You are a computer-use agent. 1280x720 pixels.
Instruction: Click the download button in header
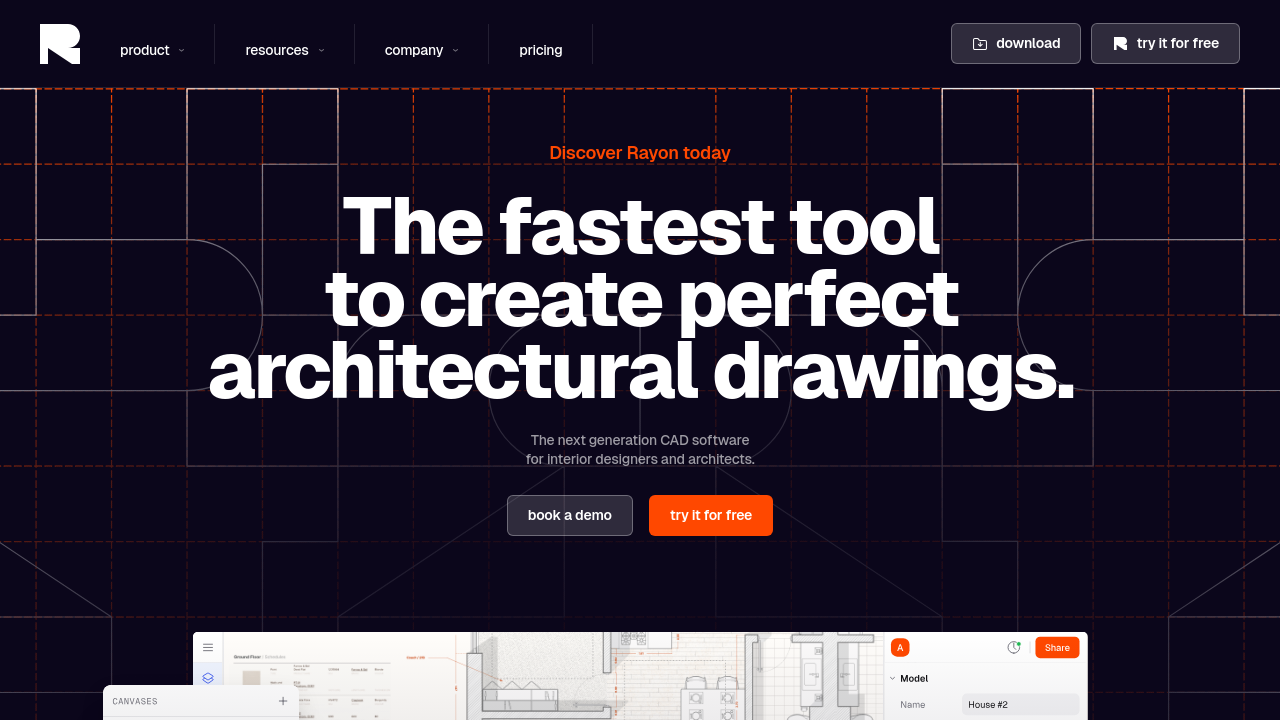point(1015,44)
